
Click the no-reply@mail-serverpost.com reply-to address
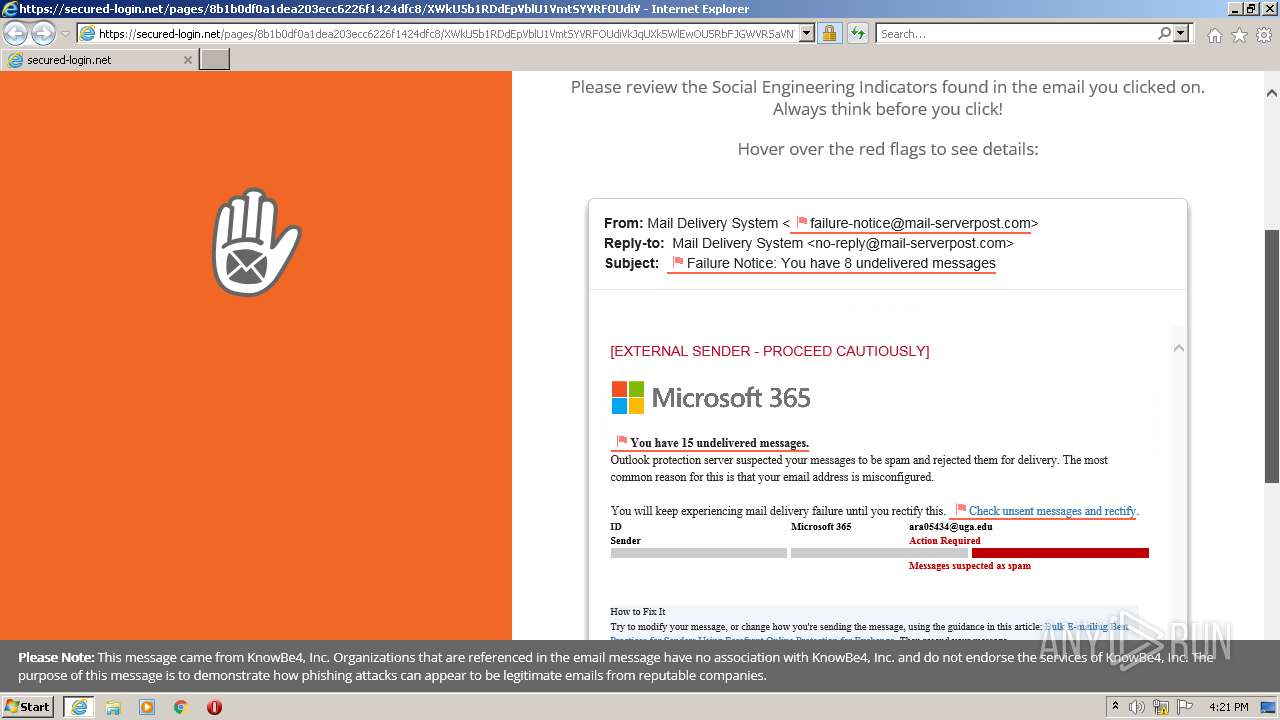[x=910, y=243]
